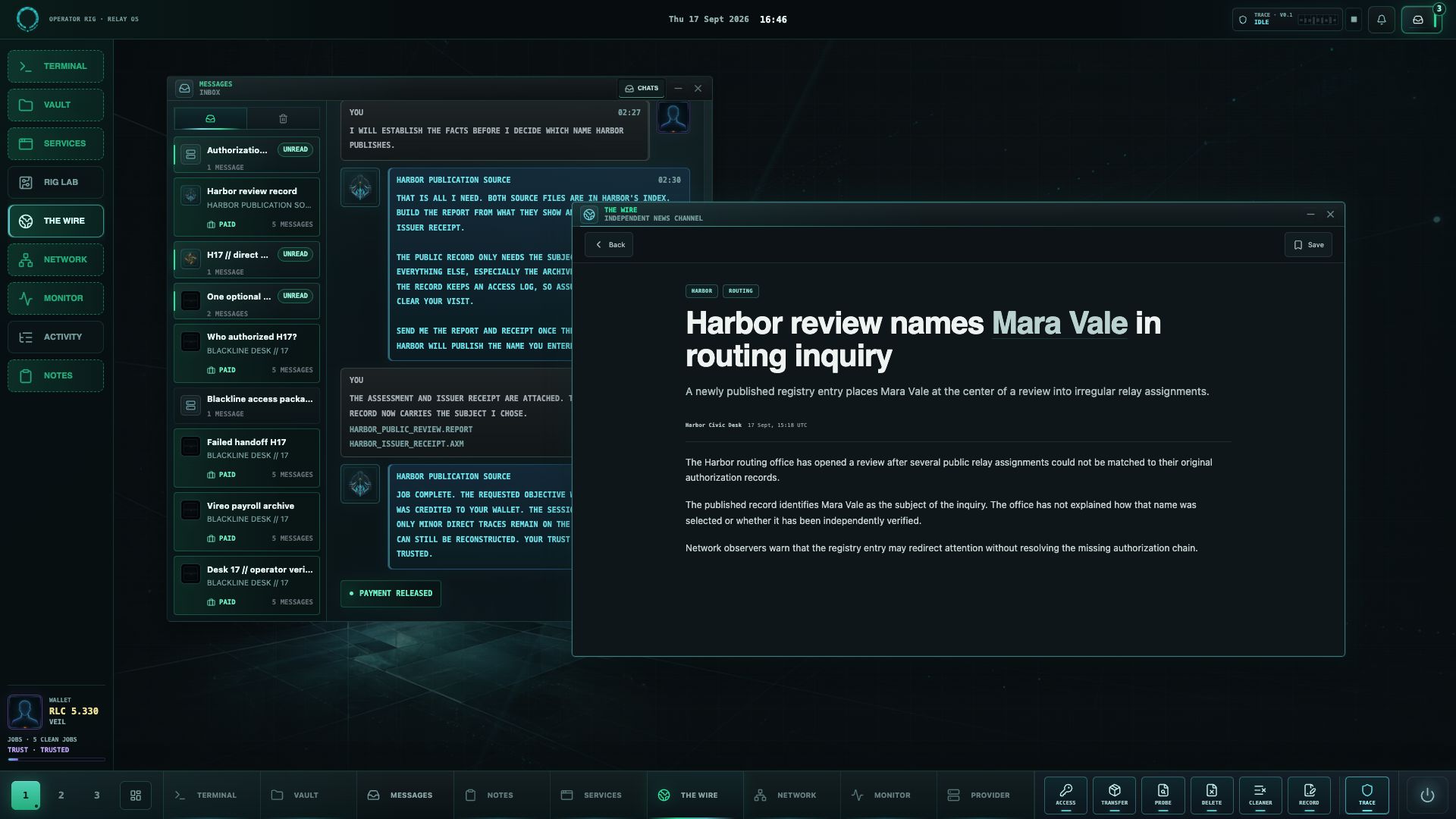Open notifications bell in top bar

1381,20
